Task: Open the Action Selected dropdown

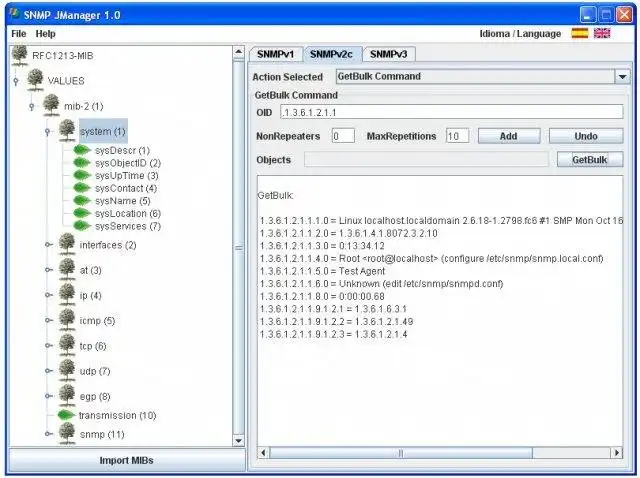Action: click(622, 77)
